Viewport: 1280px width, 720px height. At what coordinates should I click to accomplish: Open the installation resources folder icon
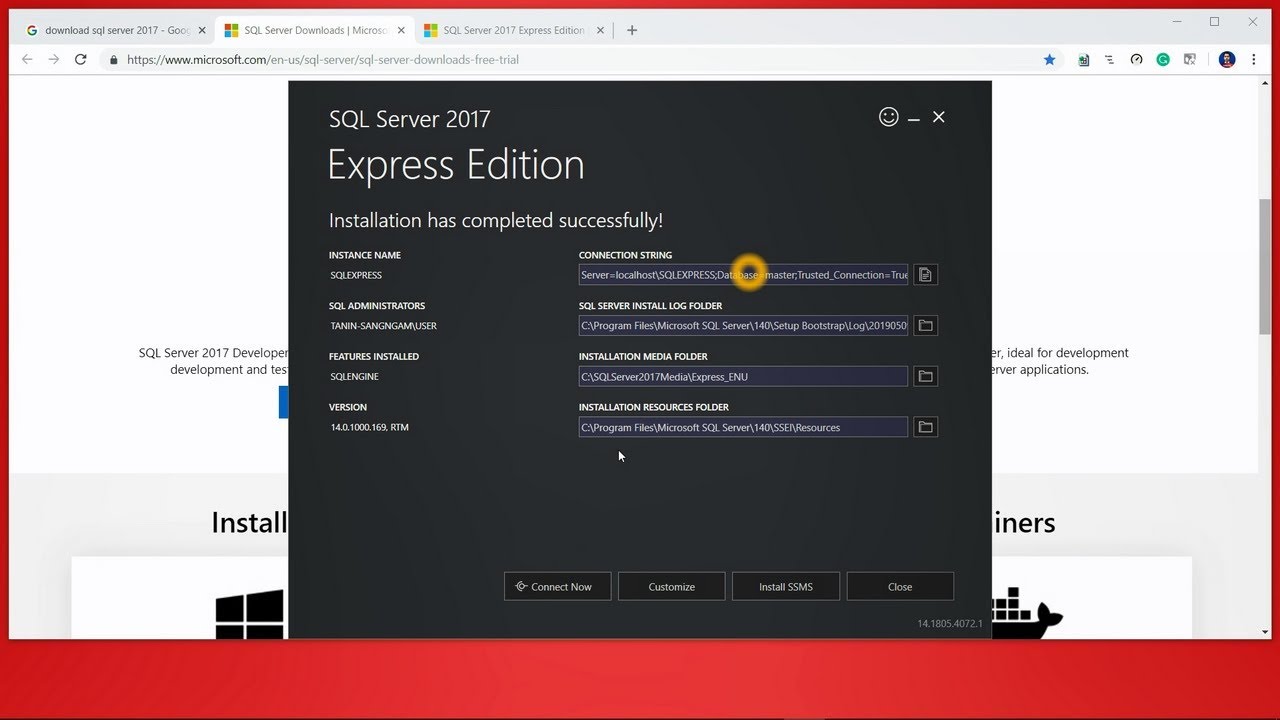[925, 427]
